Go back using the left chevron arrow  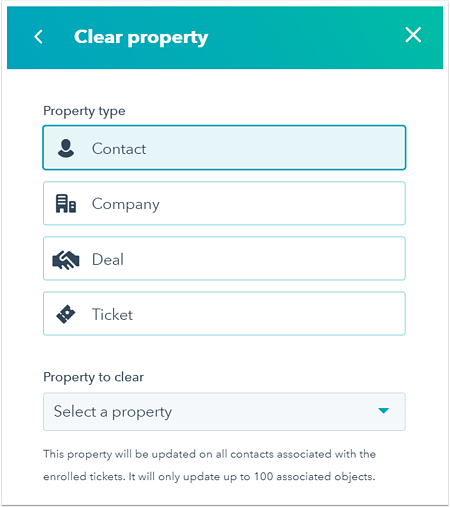tap(39, 37)
